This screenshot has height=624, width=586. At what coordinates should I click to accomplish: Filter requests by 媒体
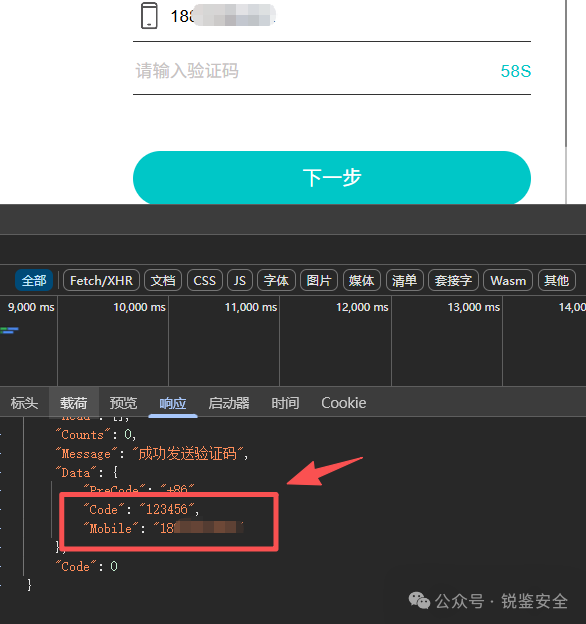click(x=361, y=281)
